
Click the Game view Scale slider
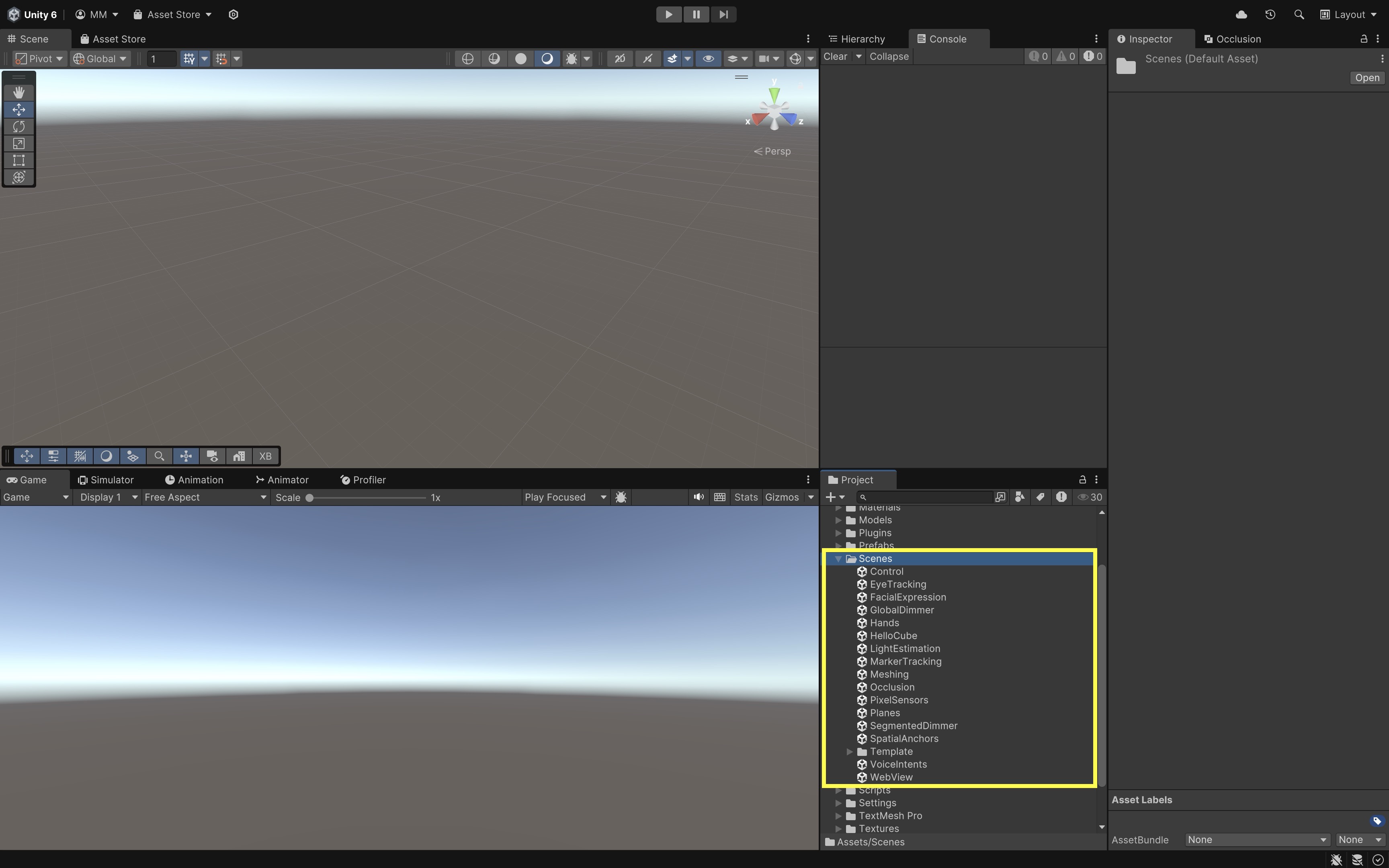click(x=367, y=497)
